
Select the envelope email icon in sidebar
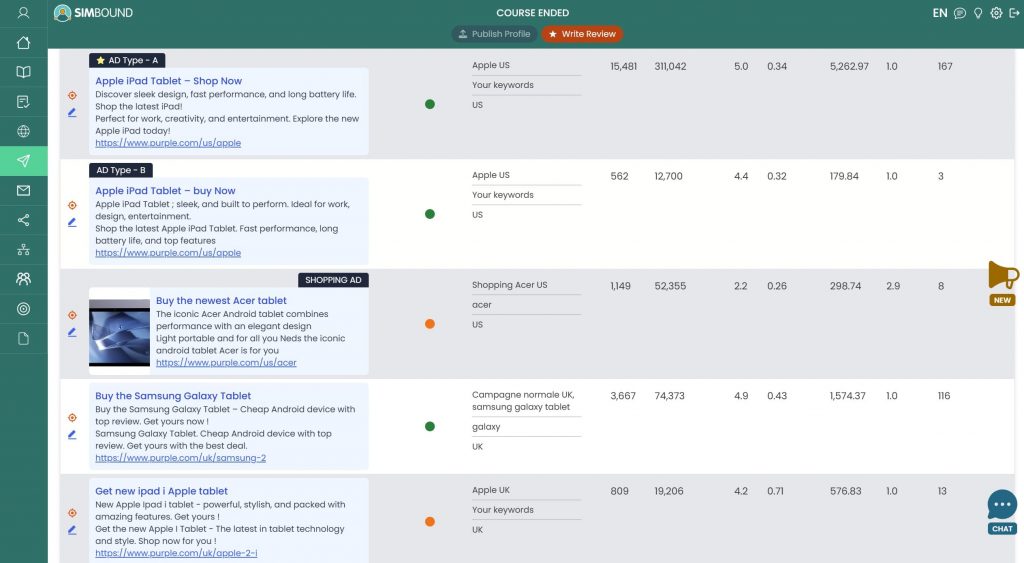pyautogui.click(x=23, y=191)
